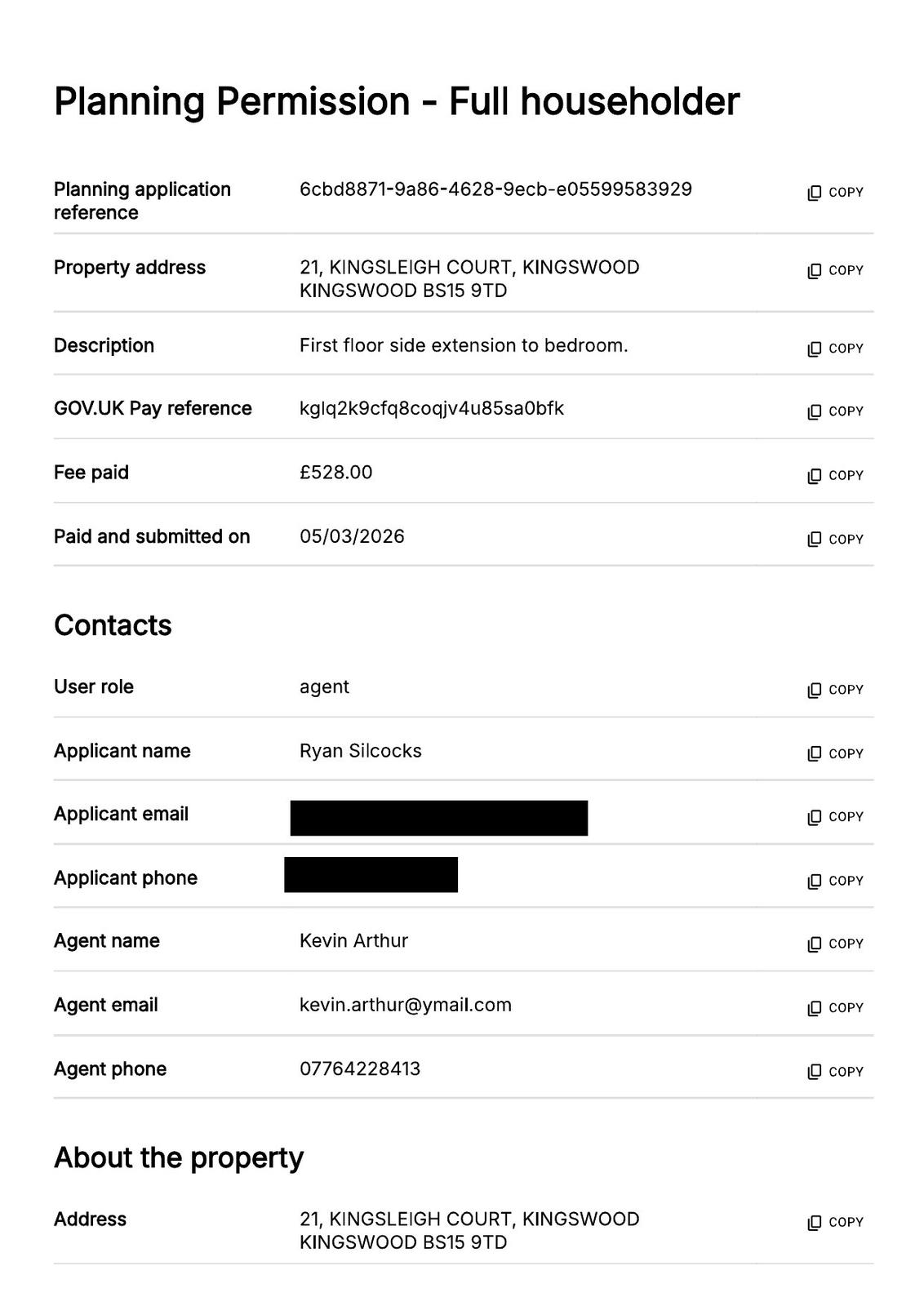Screen dimensions: 924x1306
Task: Copy the Agent phone number
Action: tap(835, 1072)
